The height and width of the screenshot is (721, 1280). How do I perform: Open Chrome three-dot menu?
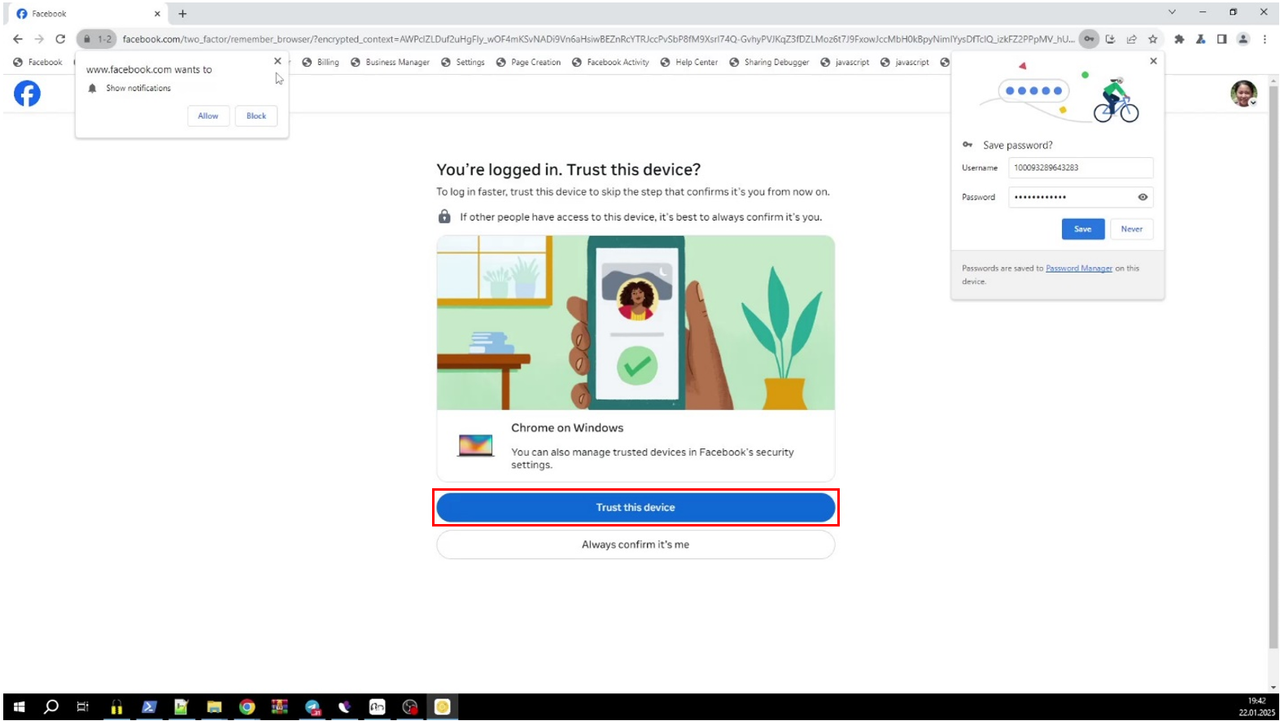click(1264, 39)
